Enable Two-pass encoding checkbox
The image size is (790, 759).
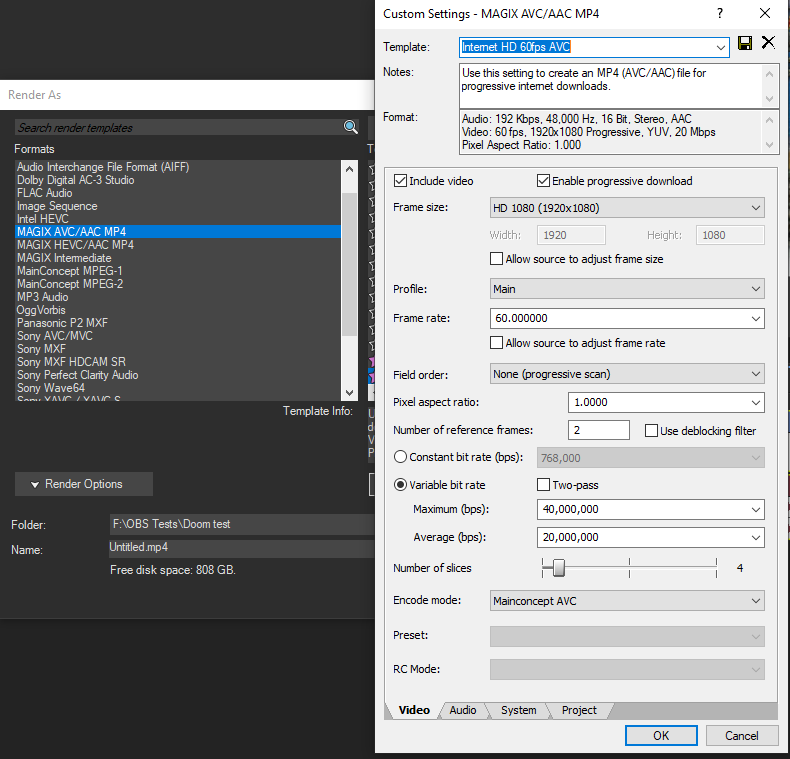[543, 485]
